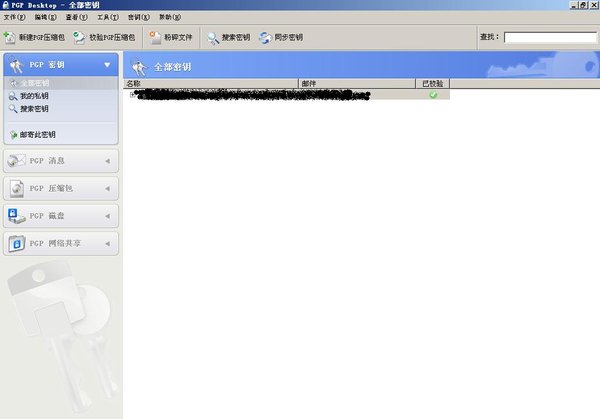Open the 帮助(H) menu
Image resolution: width=600 pixels, height=419 pixels.
click(x=170, y=17)
